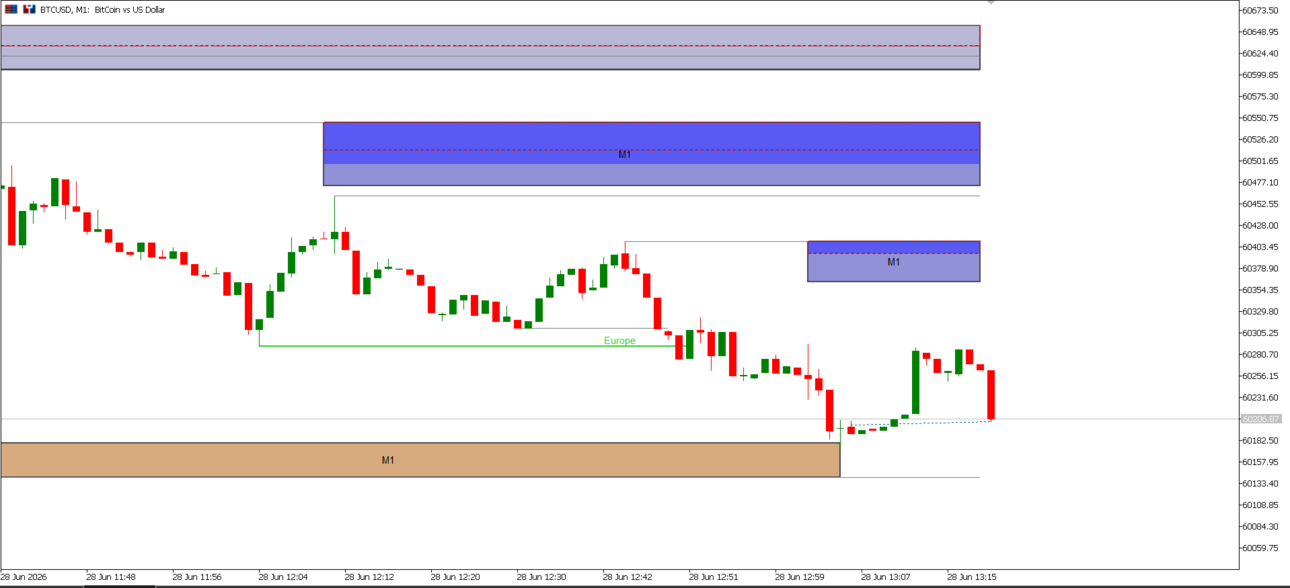This screenshot has height=588, width=1290.
Task: Click the '28 Jun 13:07' time label
Action: [885, 577]
